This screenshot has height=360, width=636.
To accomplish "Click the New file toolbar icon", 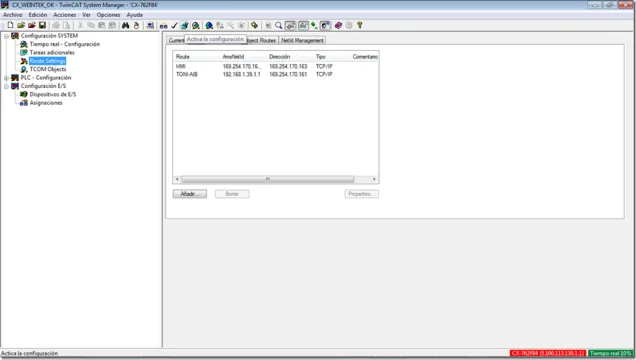I will [x=11, y=25].
